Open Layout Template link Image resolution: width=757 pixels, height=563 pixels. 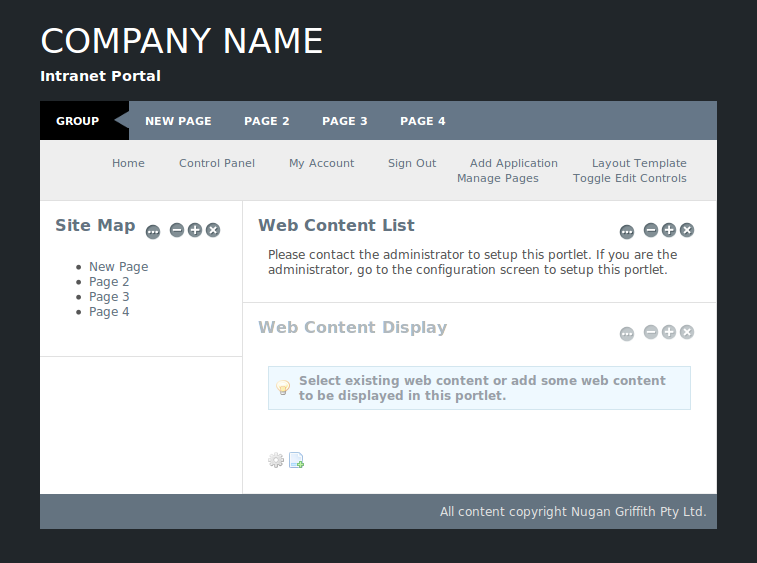coord(639,163)
